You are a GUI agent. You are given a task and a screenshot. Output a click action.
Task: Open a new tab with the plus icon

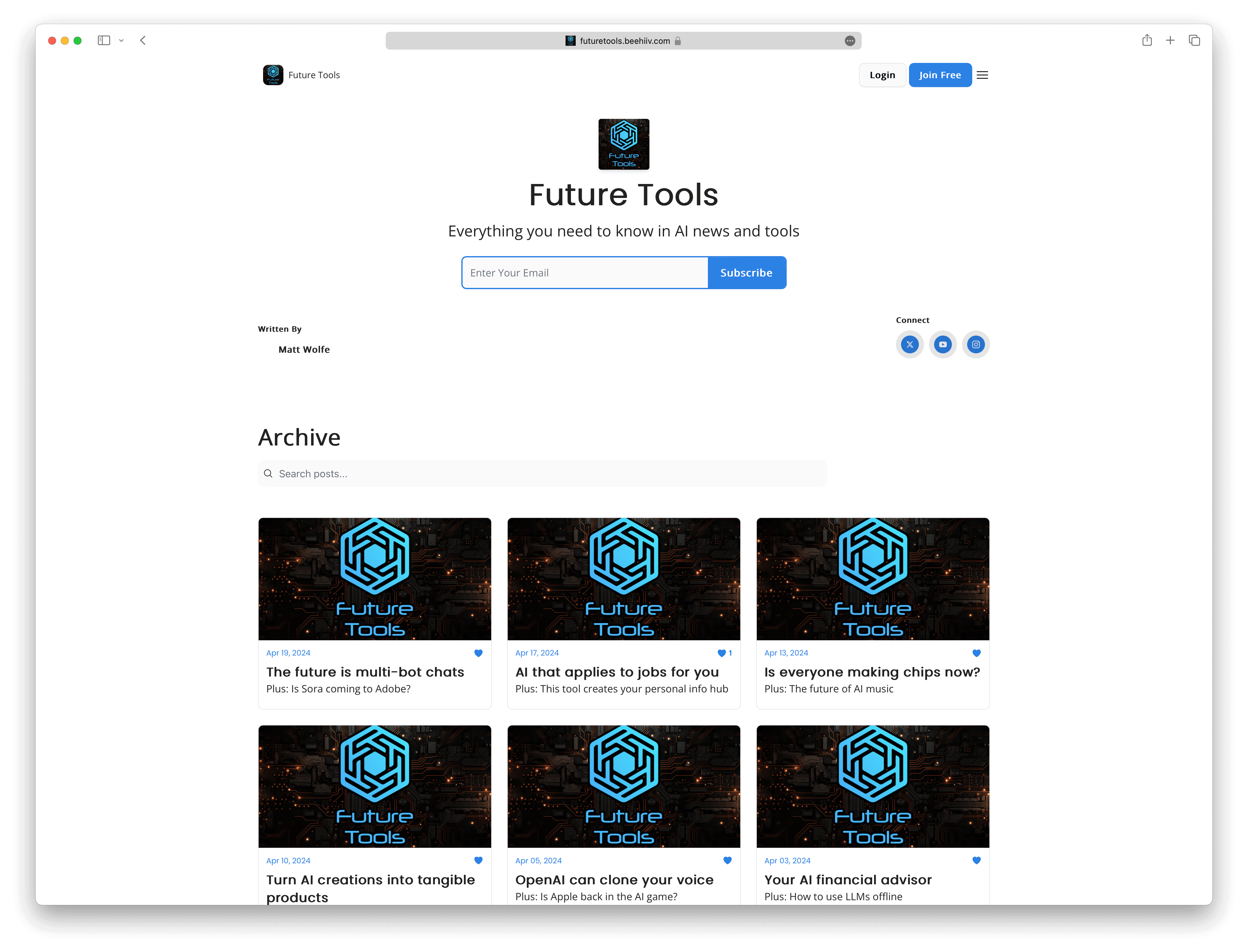pos(1170,40)
